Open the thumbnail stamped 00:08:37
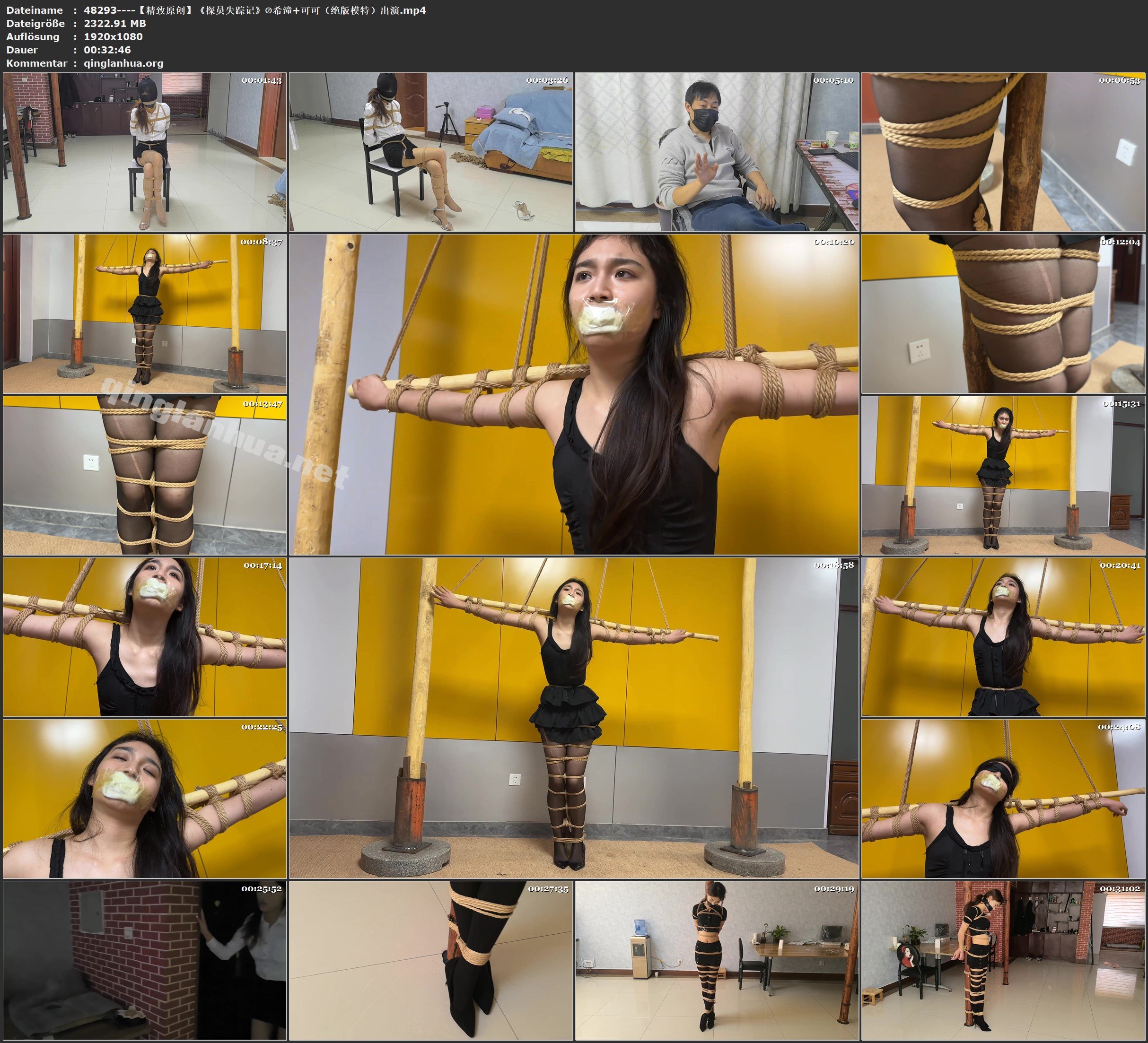 point(145,313)
